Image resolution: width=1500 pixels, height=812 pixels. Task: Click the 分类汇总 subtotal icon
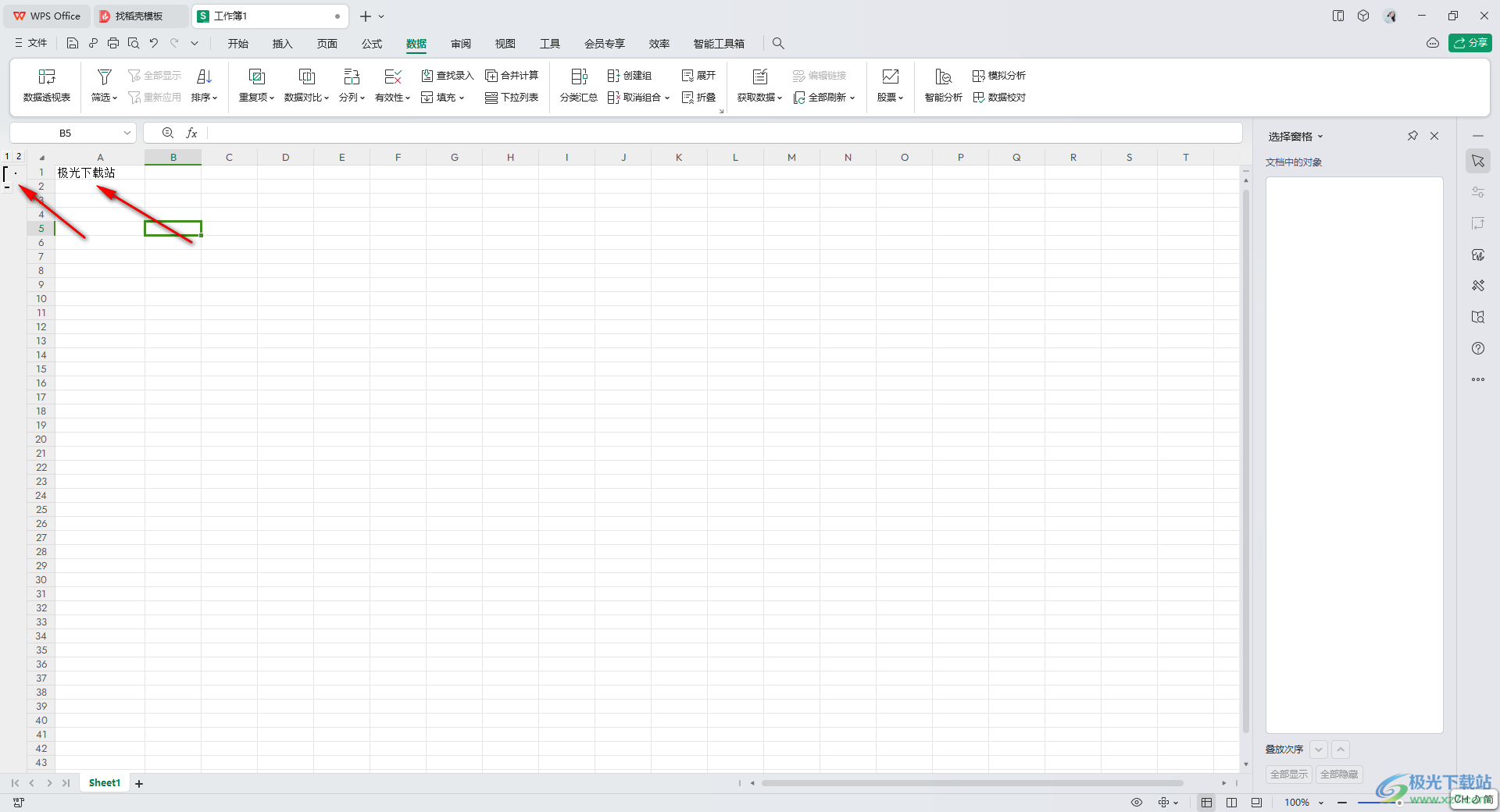pos(579,77)
